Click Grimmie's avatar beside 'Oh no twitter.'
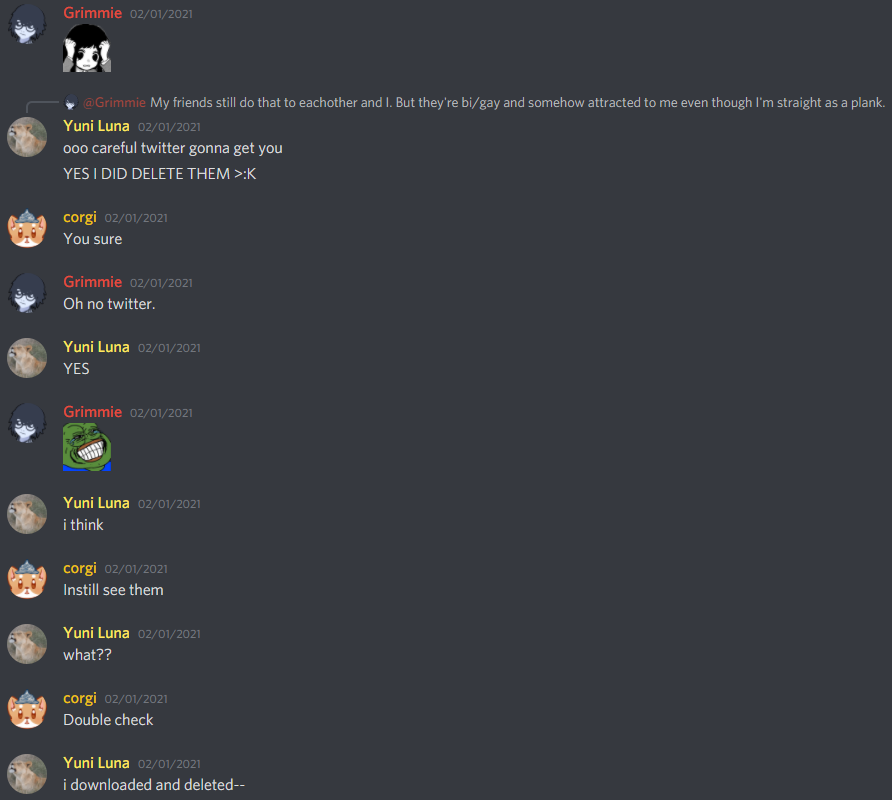Viewport: 892px width, 800px height. pyautogui.click(x=27, y=293)
